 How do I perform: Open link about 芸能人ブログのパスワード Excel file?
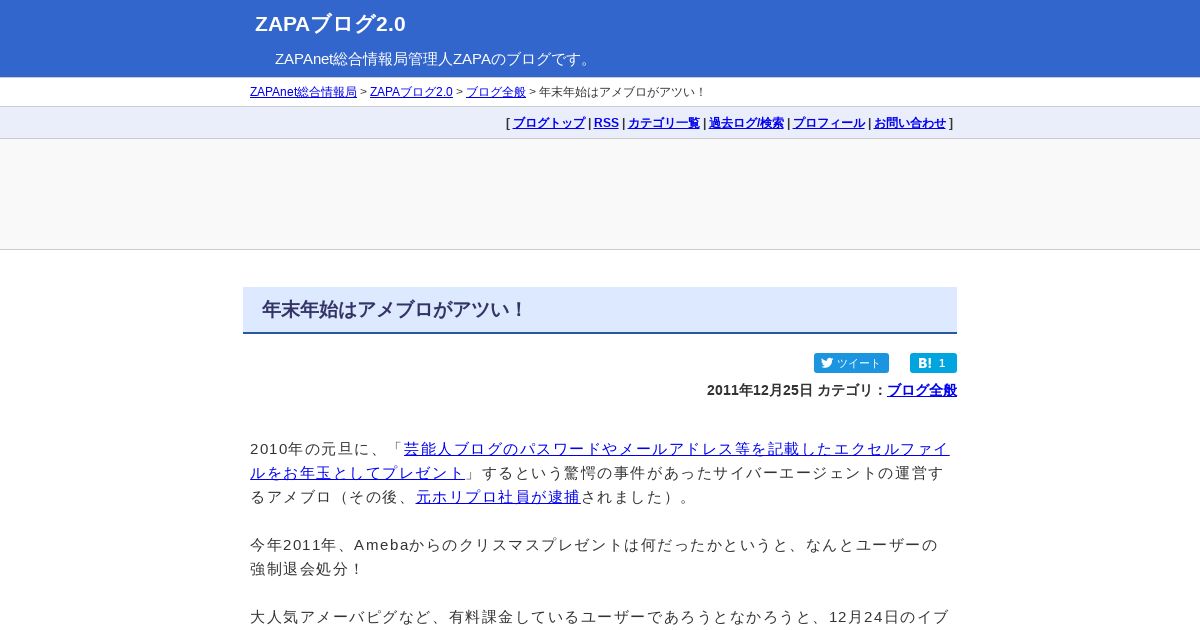(x=600, y=461)
